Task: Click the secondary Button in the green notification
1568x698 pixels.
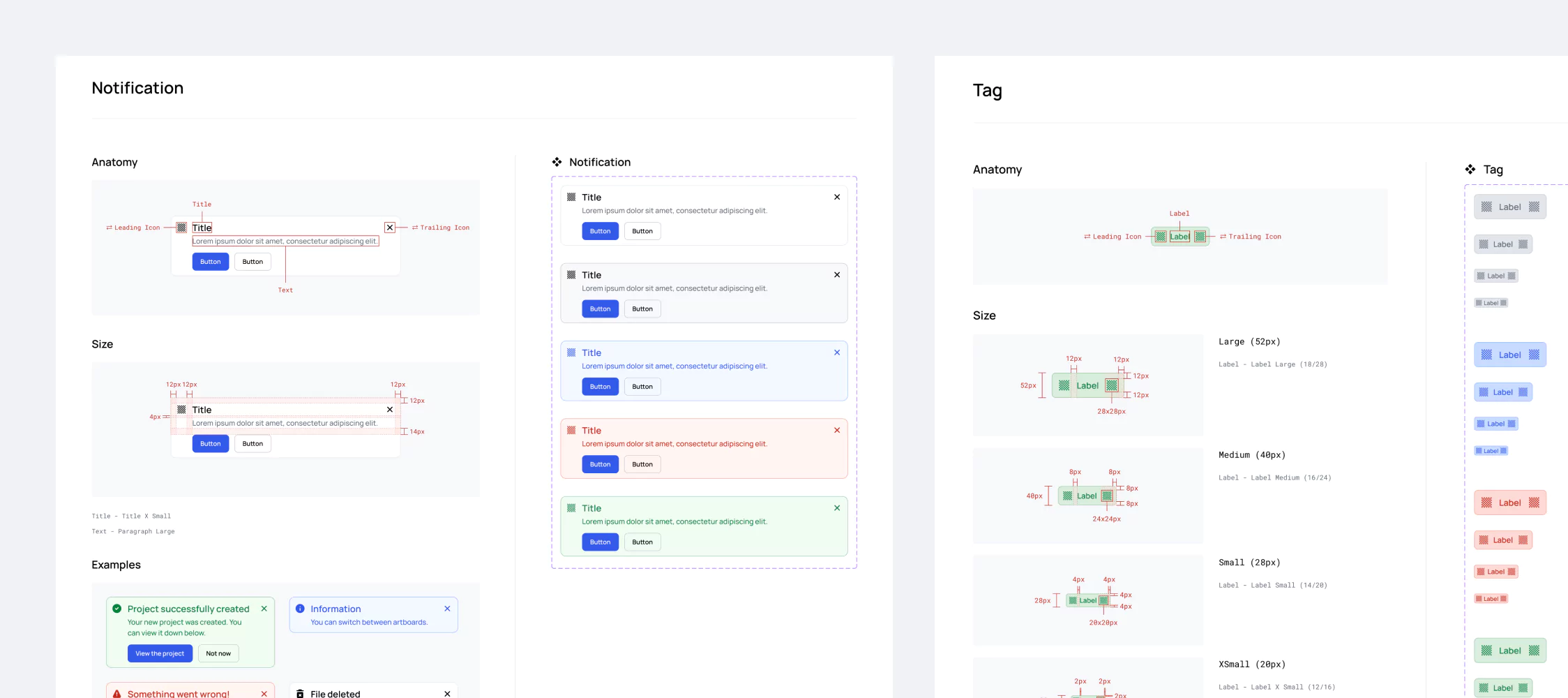Action: tap(642, 542)
